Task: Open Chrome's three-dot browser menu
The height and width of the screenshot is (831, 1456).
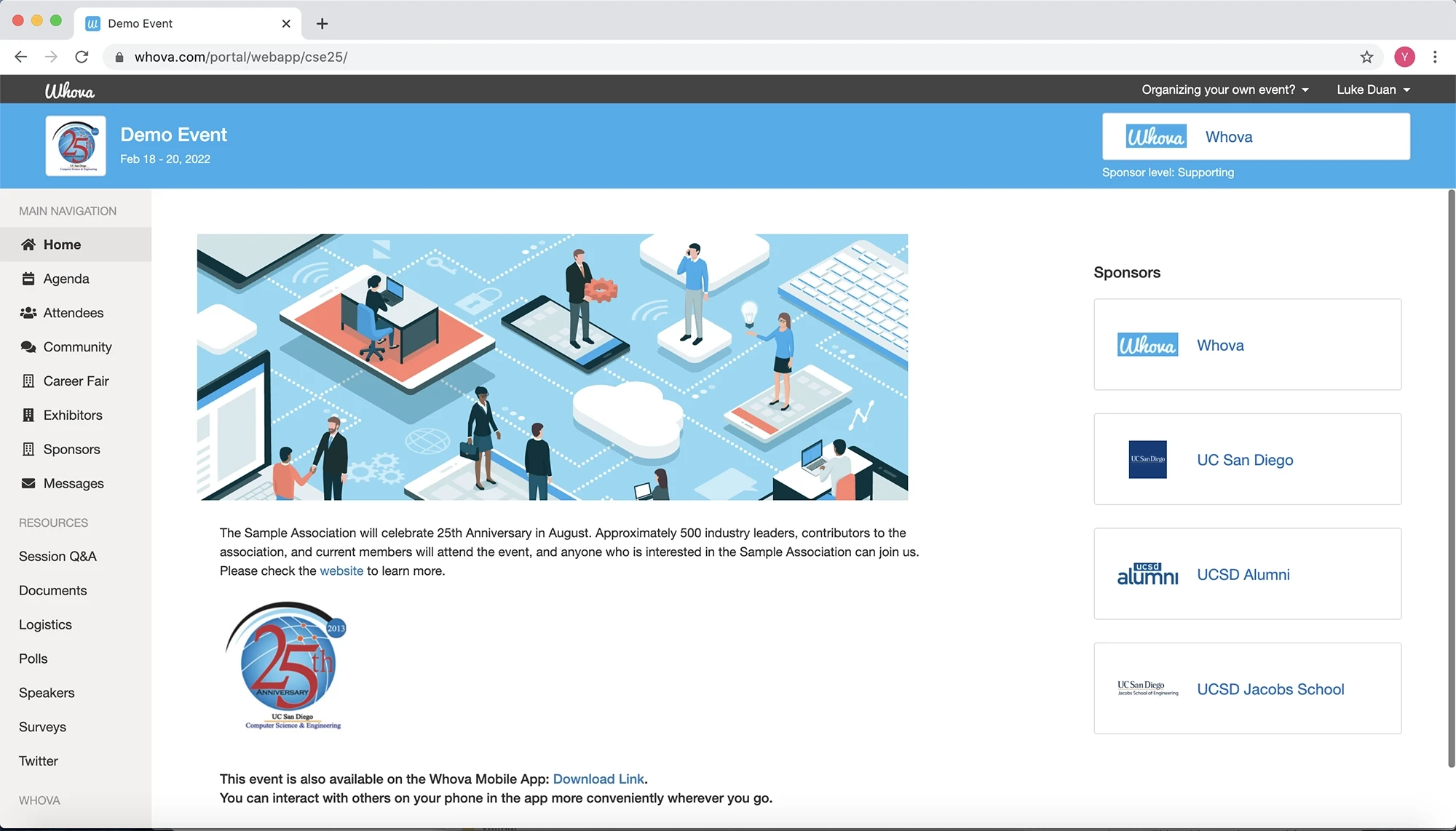Action: (1434, 57)
